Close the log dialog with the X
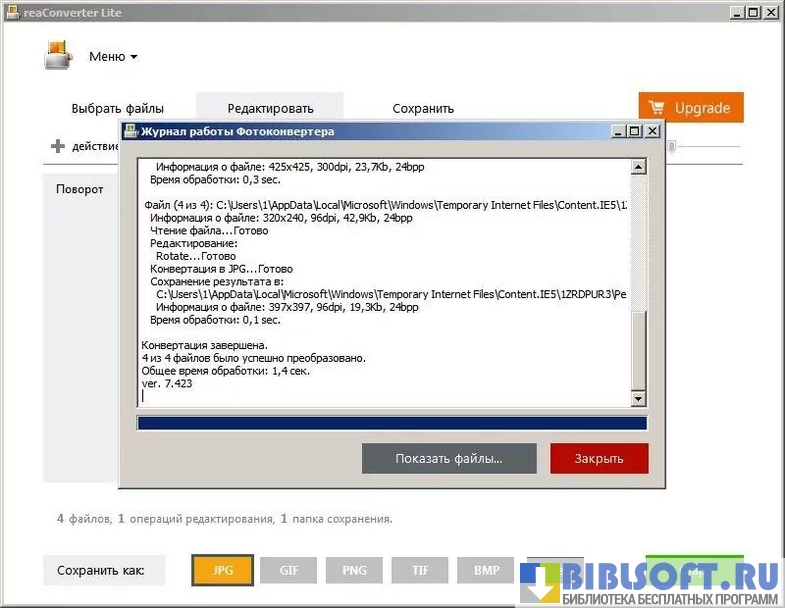The image size is (785, 608). coord(652,131)
